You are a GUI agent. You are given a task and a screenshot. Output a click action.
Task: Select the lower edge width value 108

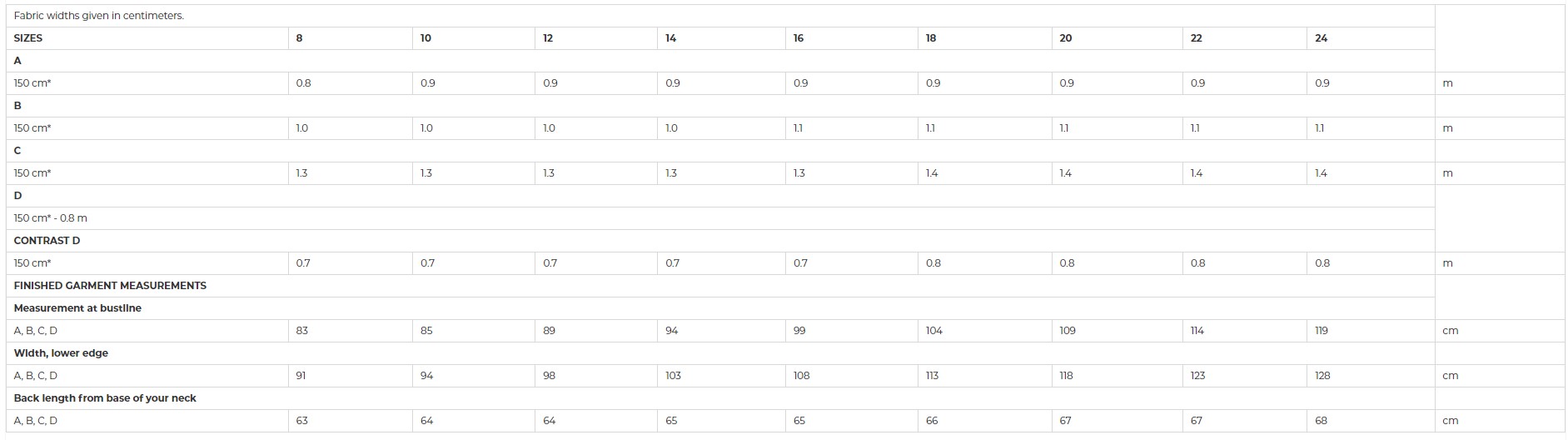(802, 376)
